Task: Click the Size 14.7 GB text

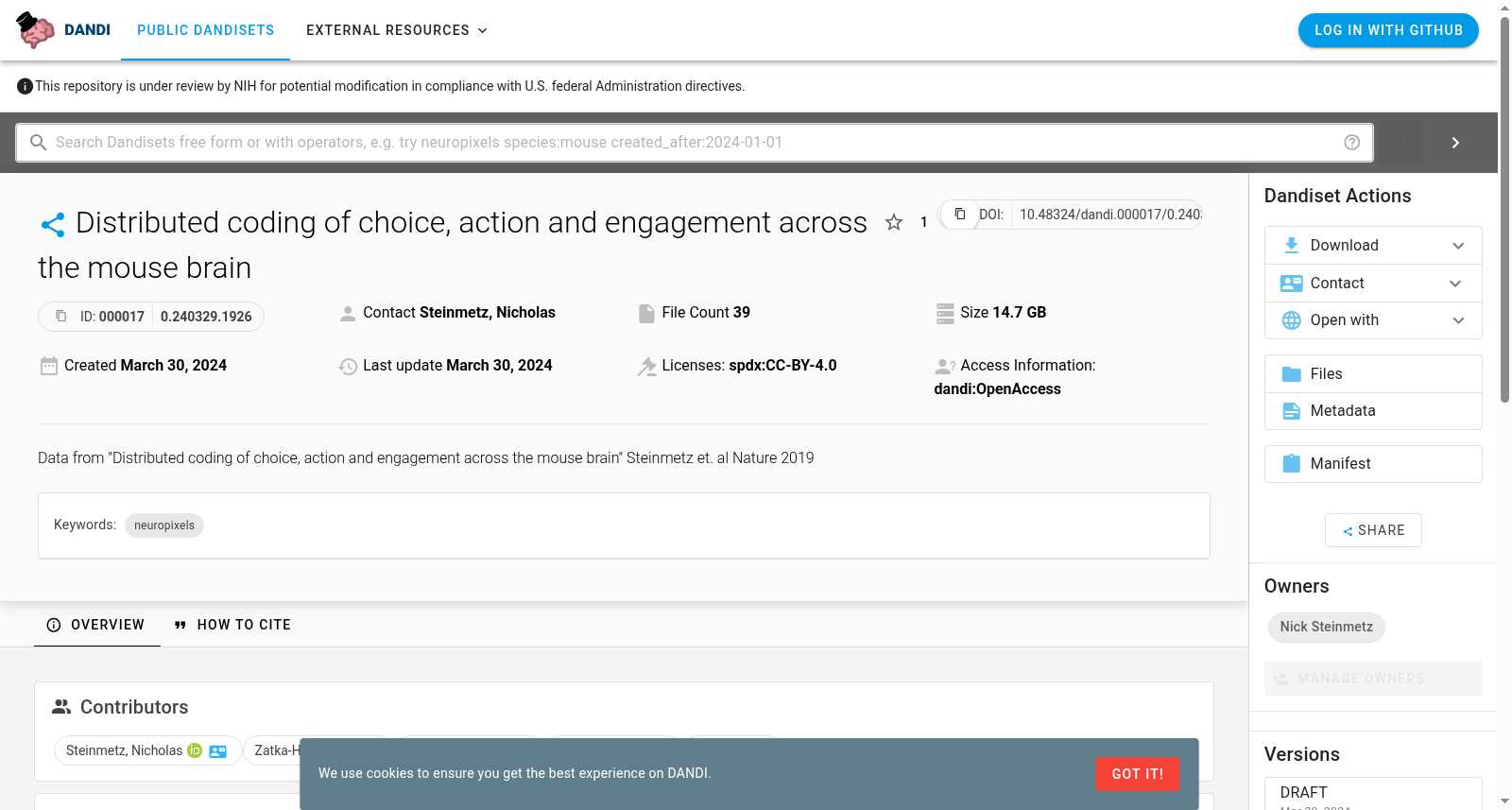Action: point(1004,313)
